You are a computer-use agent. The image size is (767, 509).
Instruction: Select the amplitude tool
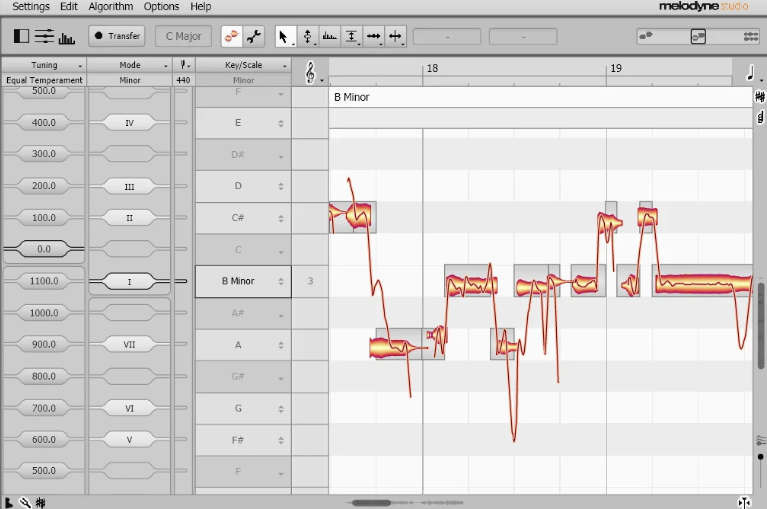pos(351,36)
